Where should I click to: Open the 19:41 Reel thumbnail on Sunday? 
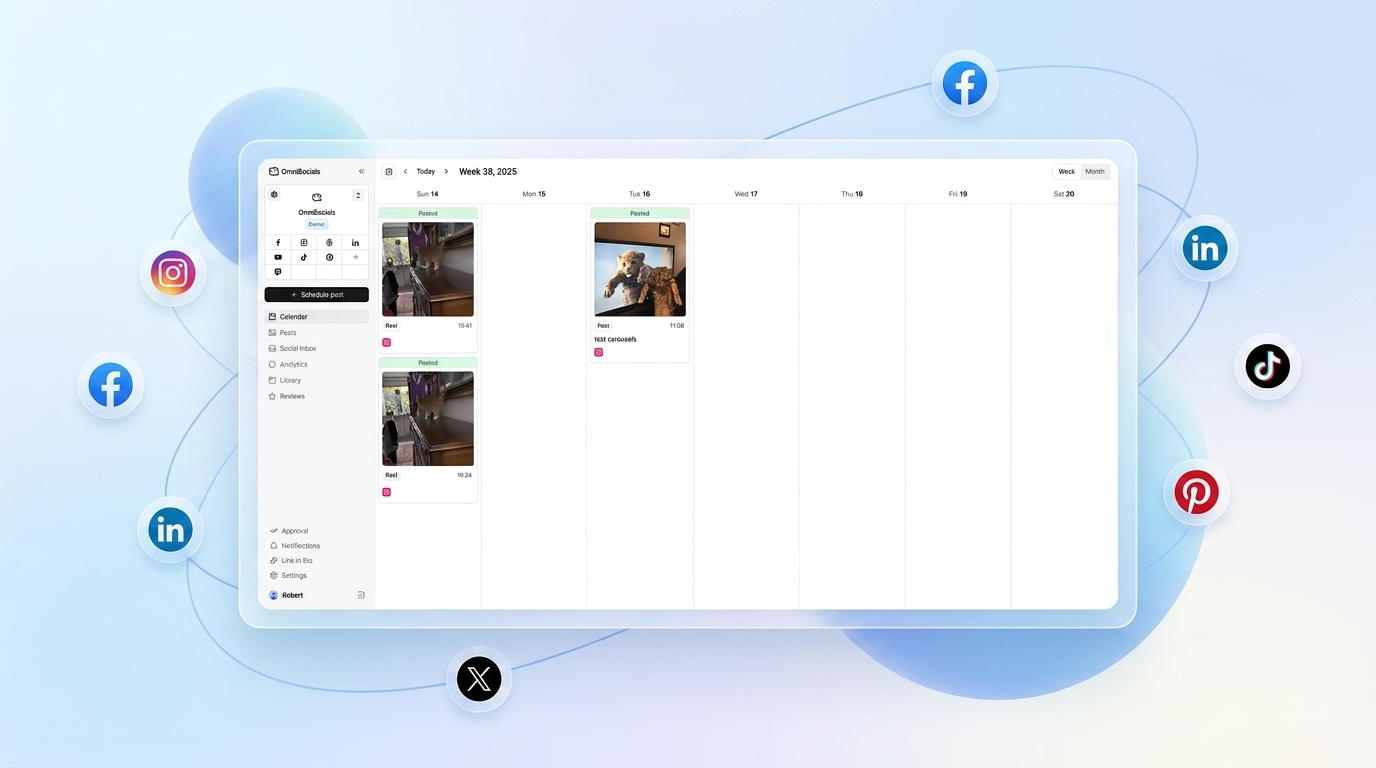pyautogui.click(x=428, y=269)
